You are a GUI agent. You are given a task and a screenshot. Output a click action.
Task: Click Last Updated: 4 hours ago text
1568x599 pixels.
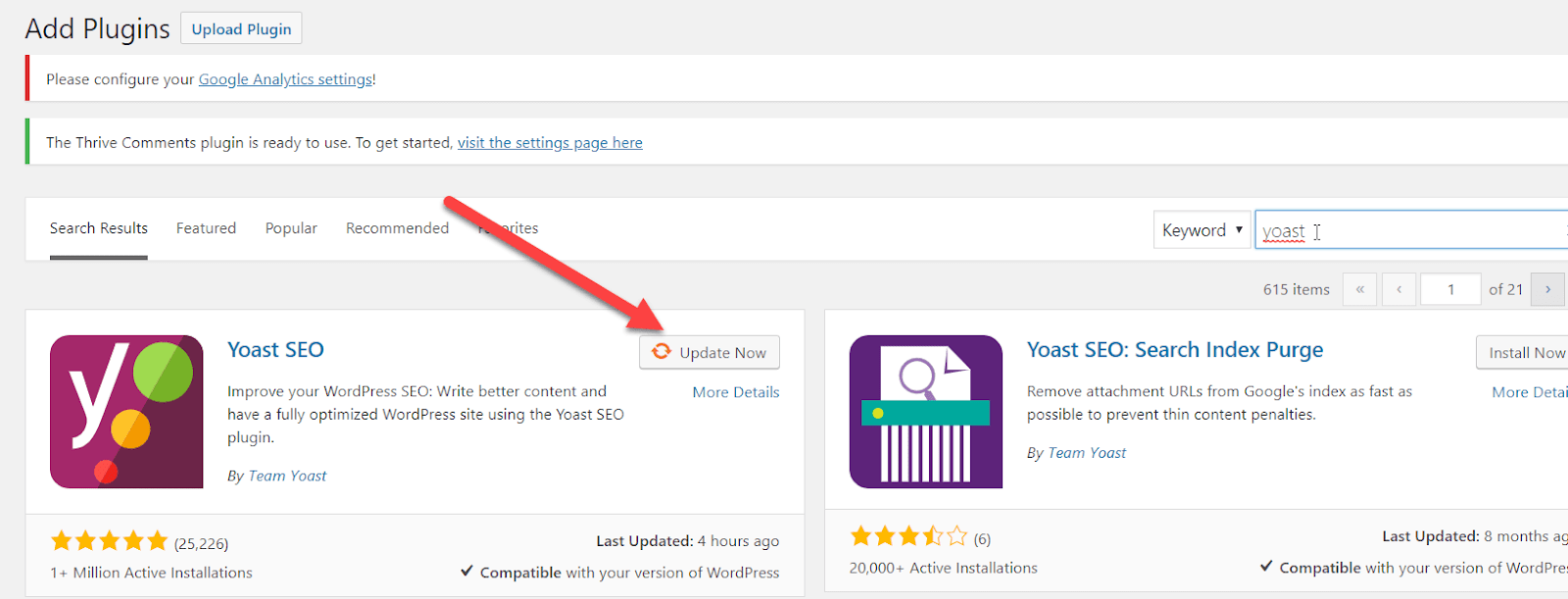688,541
